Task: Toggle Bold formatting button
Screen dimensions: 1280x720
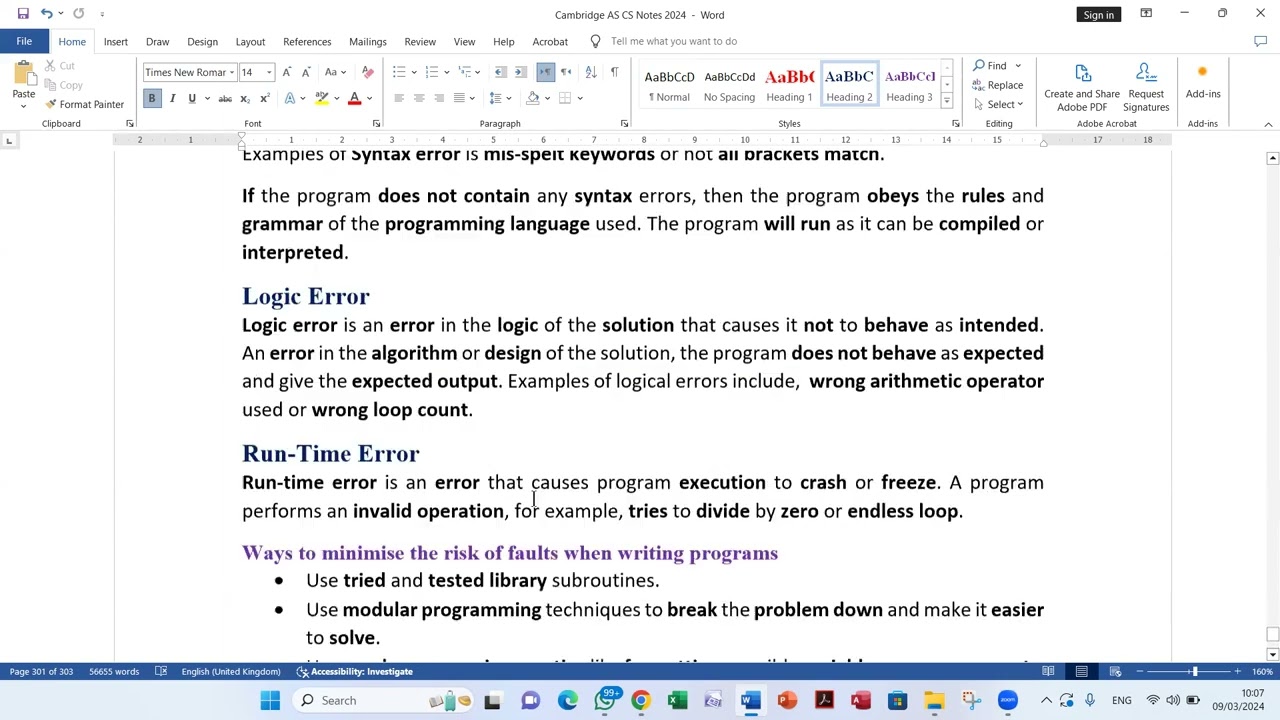Action: coord(152,98)
